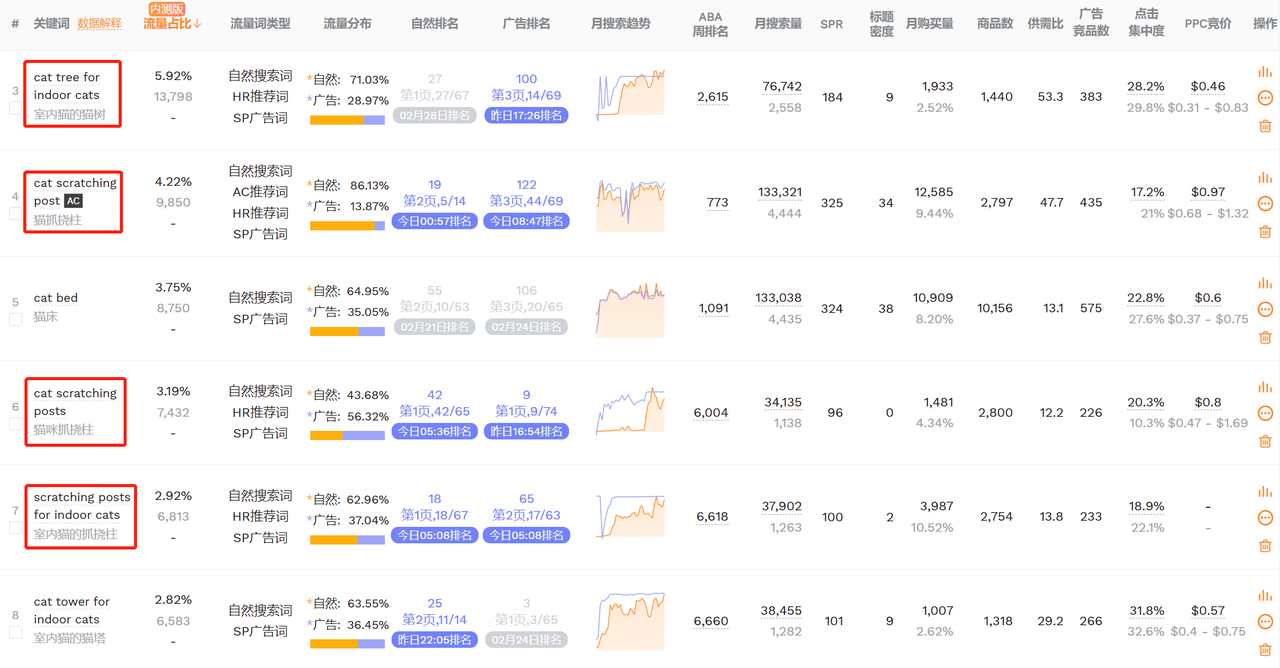Delete the cat bed keyword row

[1265, 336]
